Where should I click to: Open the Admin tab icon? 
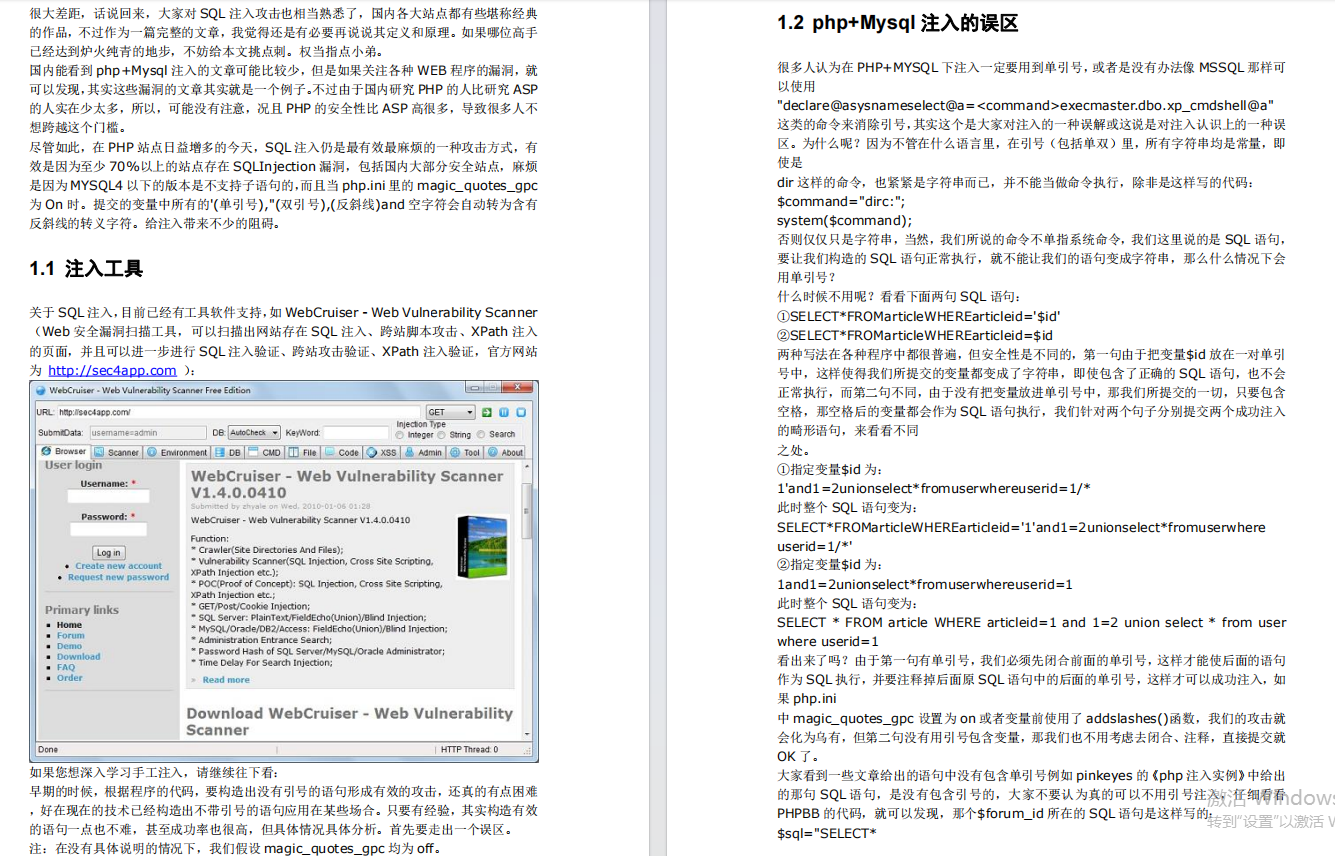tap(411, 452)
